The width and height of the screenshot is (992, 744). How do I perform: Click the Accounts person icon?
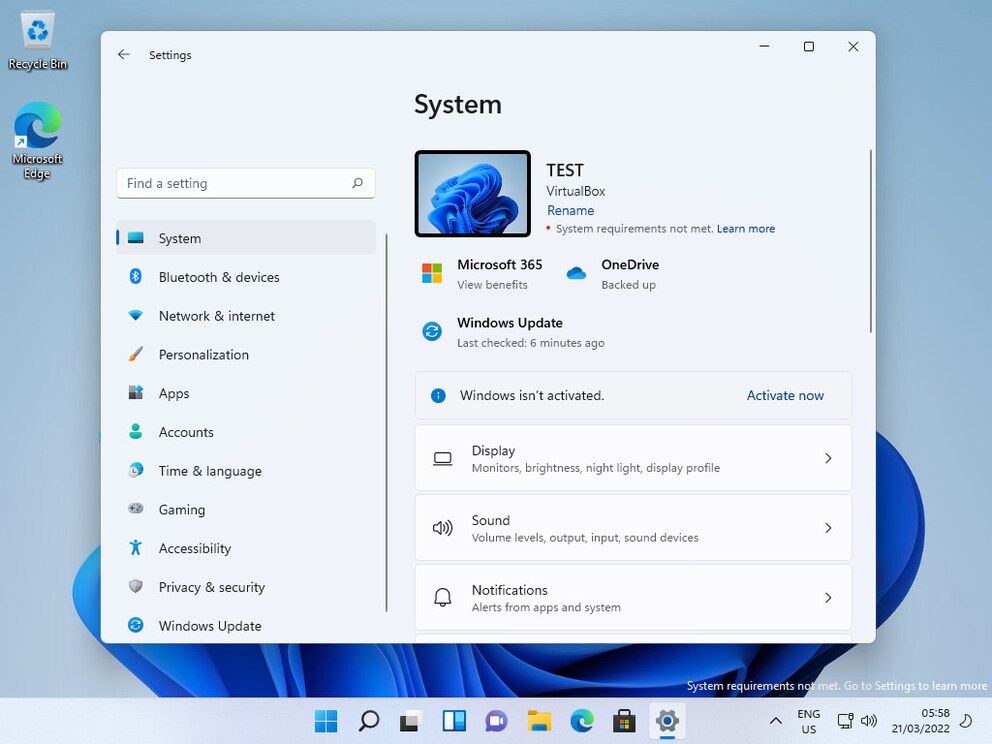pyautogui.click(x=135, y=431)
